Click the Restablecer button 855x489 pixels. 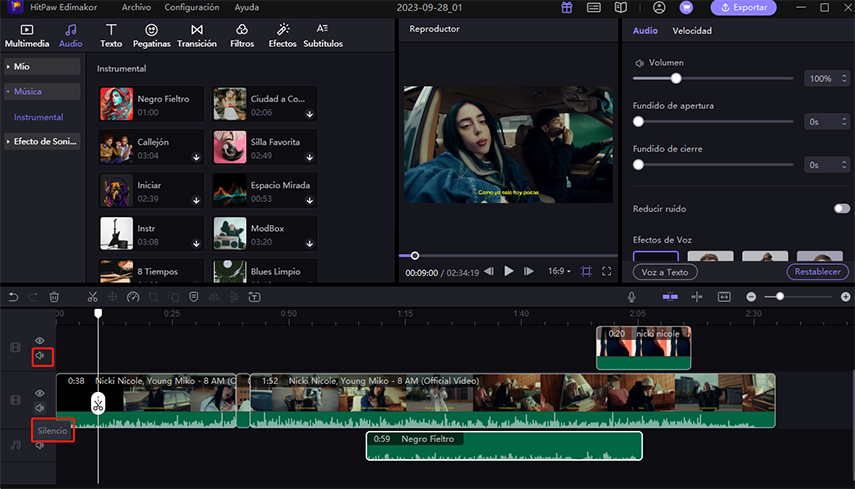pos(817,271)
